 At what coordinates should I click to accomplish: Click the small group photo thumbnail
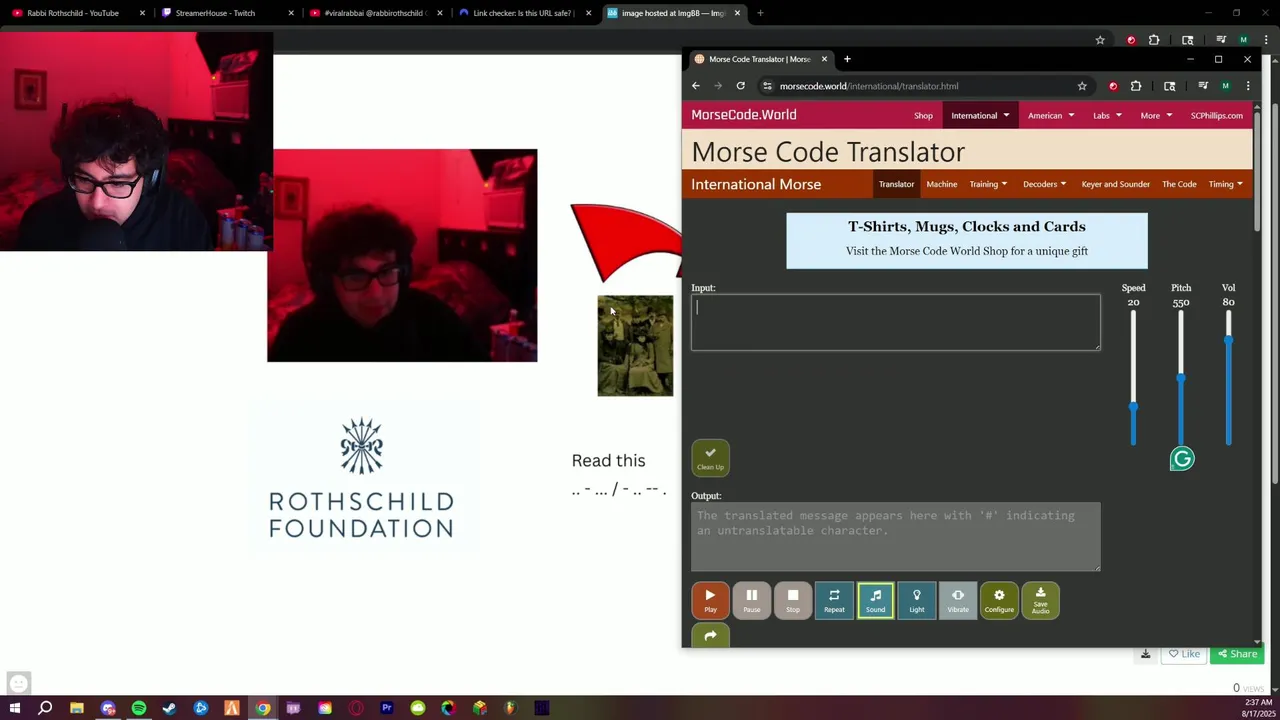pyautogui.click(x=635, y=346)
